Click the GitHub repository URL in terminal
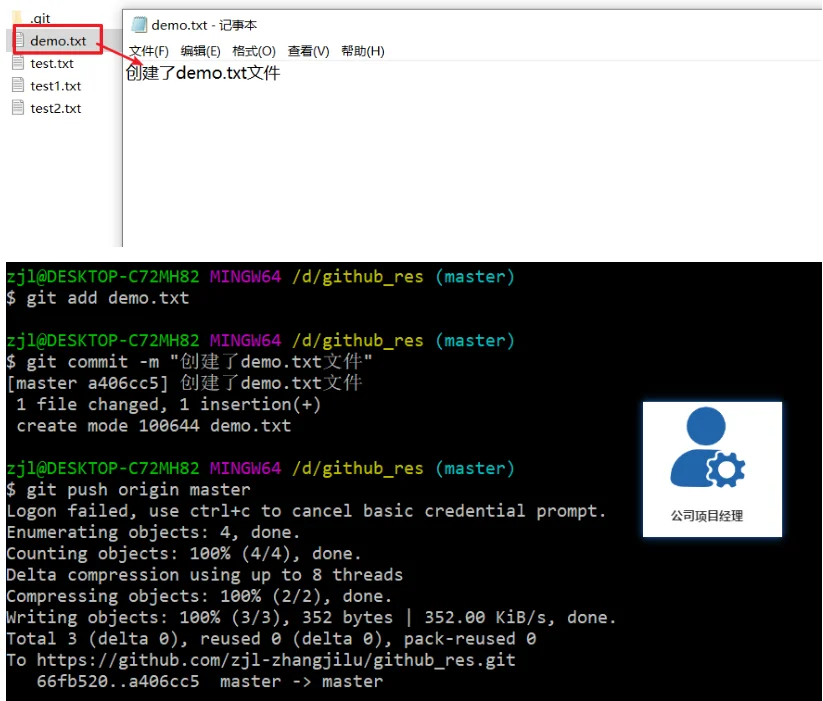The width and height of the screenshot is (823, 701). tap(276, 660)
